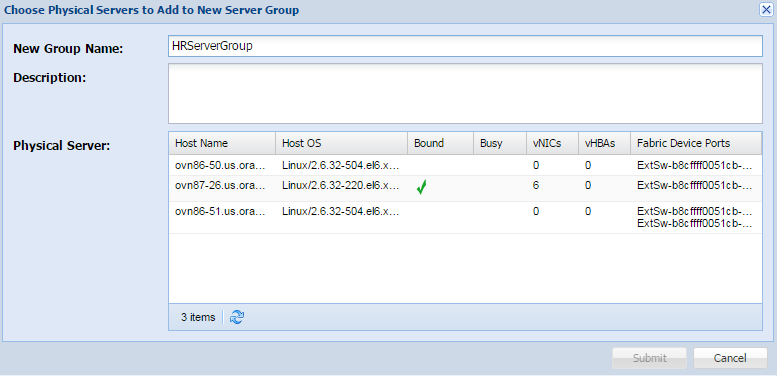Refresh the physical server list
This screenshot has height=376, width=777.
click(x=237, y=317)
